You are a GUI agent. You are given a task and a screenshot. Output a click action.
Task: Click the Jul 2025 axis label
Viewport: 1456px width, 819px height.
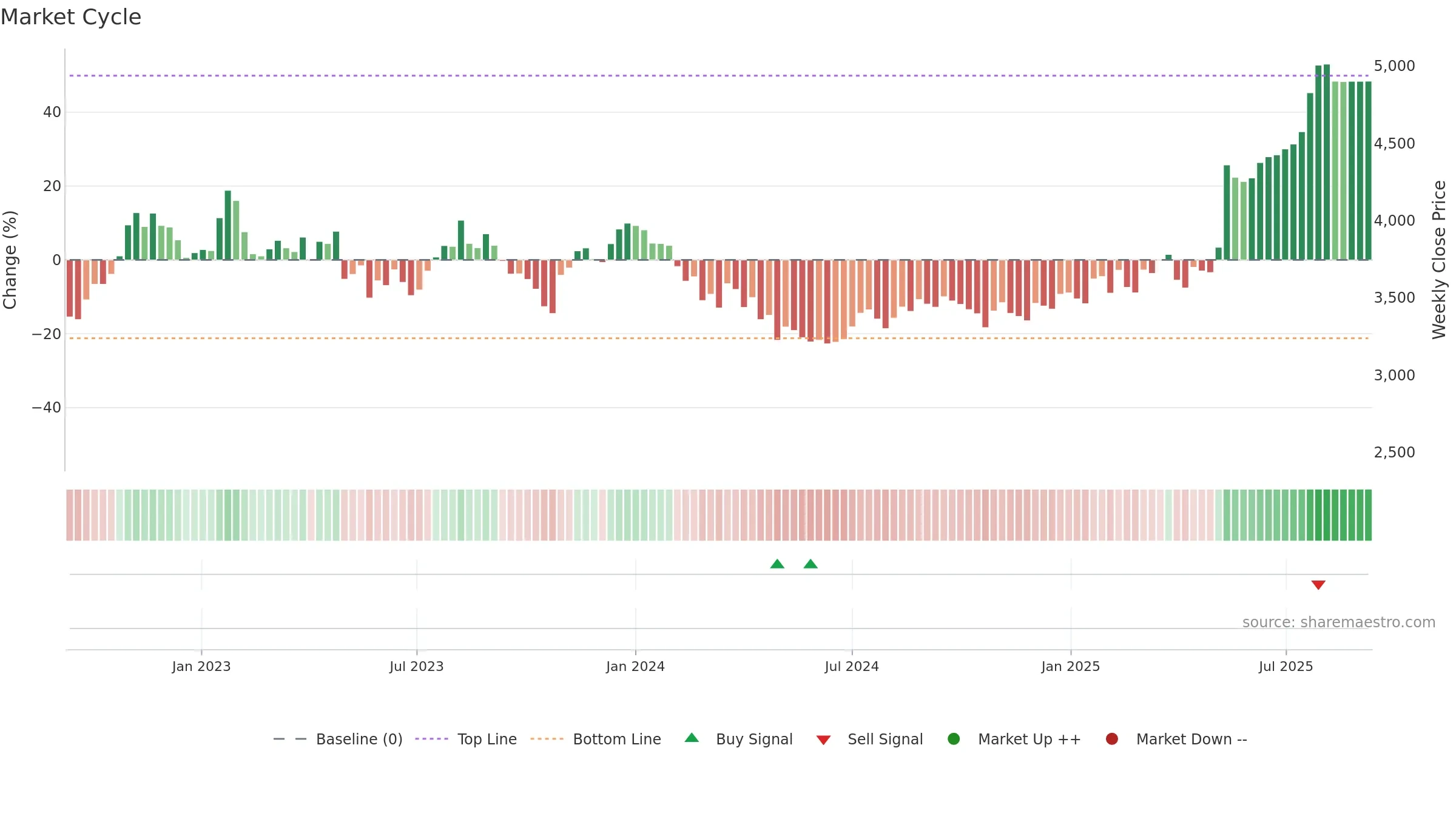point(1286,666)
